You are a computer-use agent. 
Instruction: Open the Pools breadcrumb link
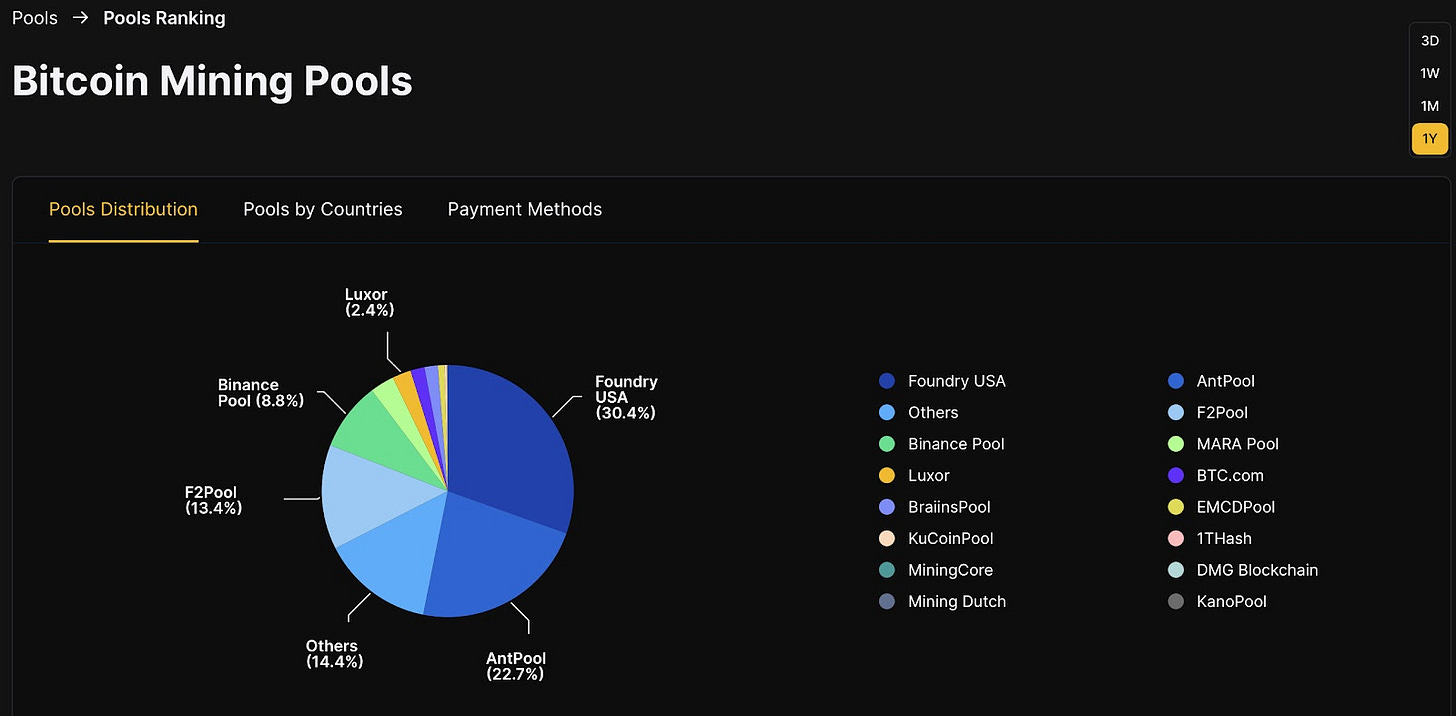click(x=35, y=18)
